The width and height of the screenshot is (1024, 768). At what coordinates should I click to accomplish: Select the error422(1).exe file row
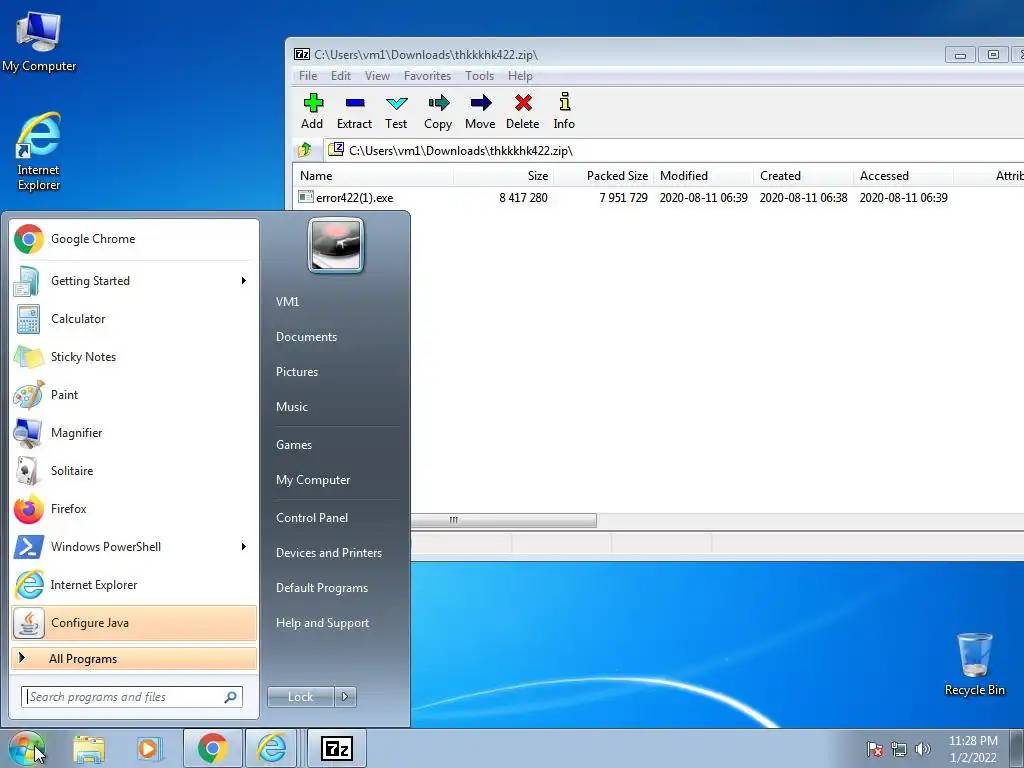(660, 198)
